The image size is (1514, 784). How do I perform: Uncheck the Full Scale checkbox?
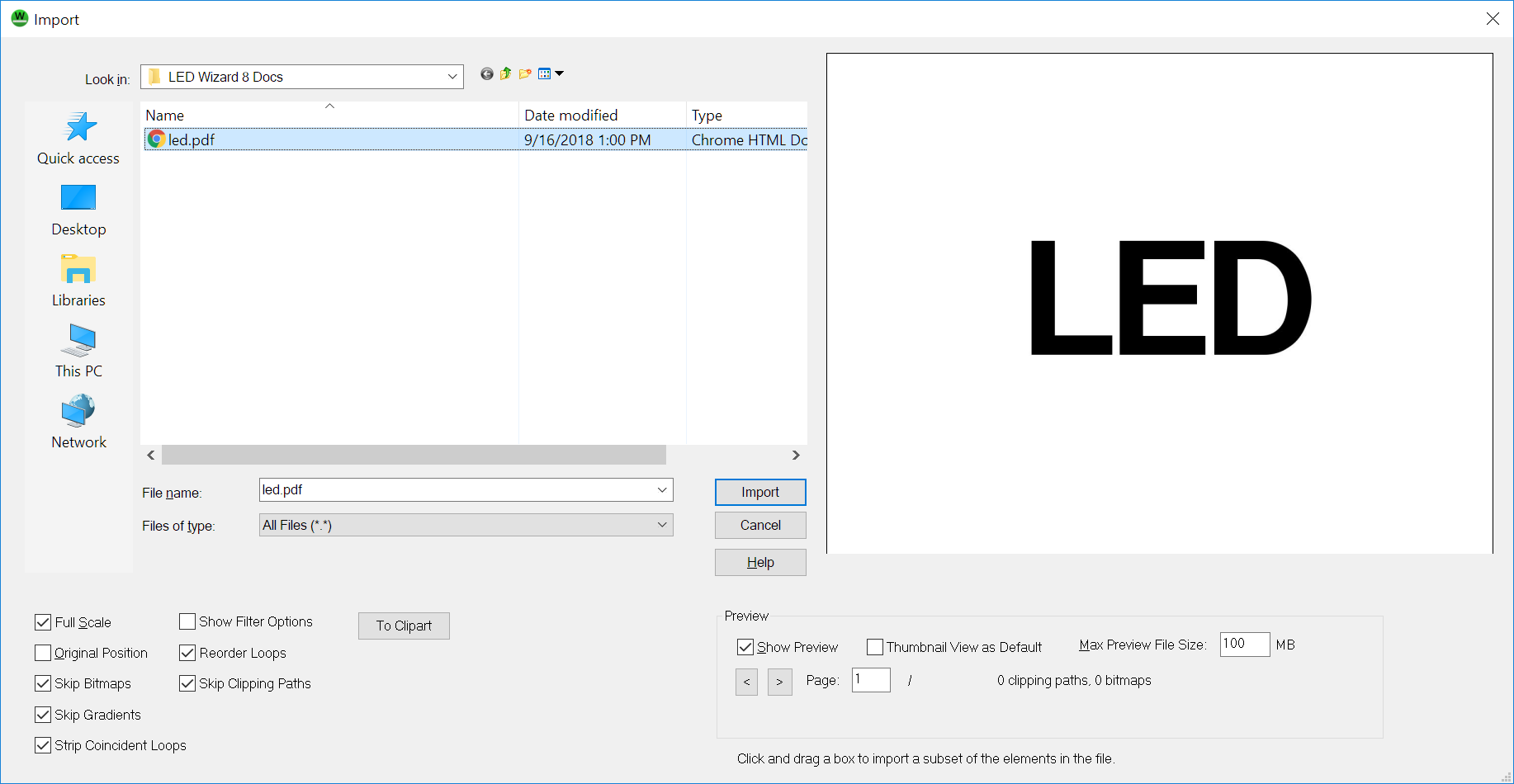pos(44,622)
